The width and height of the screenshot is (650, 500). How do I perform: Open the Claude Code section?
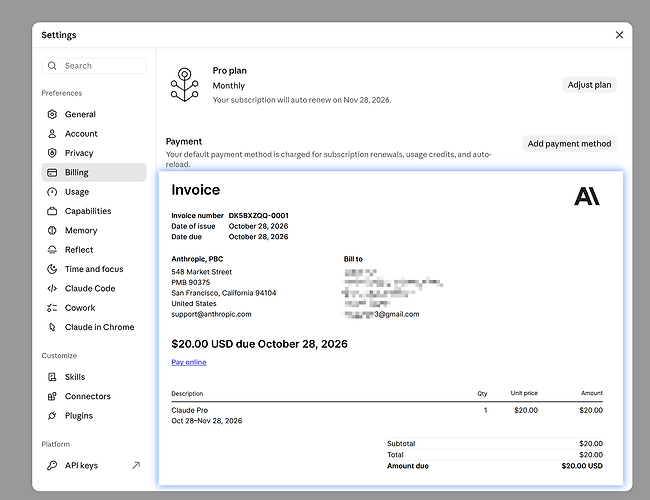point(94,288)
